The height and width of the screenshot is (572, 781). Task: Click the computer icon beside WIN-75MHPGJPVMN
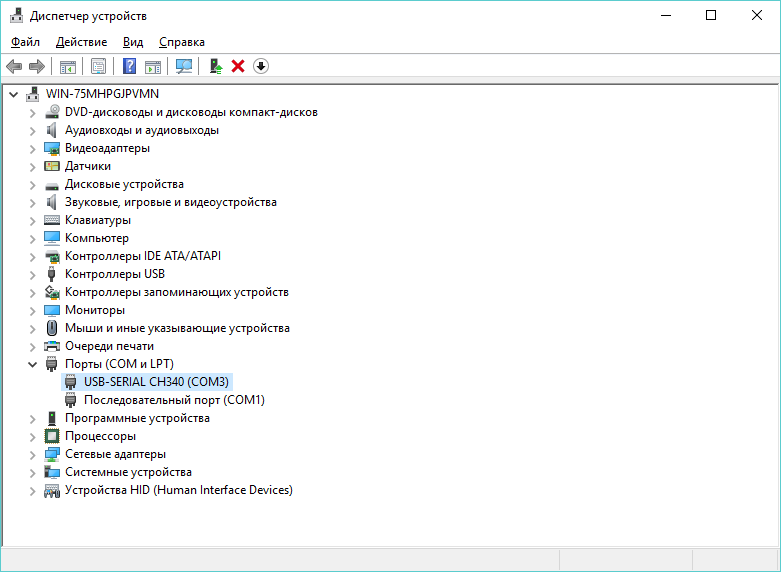32,94
